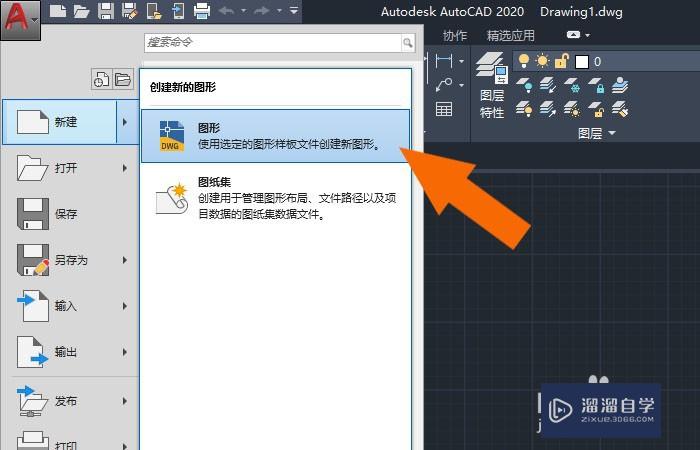Focus the 搜索命令 search field
The width and height of the screenshot is (700, 450).
click(273, 43)
